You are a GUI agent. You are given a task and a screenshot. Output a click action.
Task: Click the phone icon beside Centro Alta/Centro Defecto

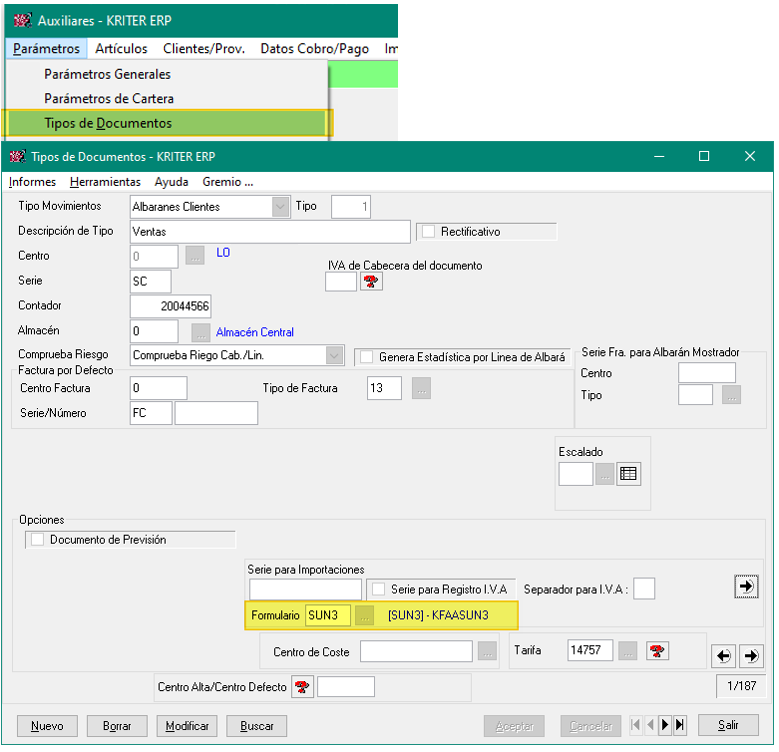coord(301,687)
